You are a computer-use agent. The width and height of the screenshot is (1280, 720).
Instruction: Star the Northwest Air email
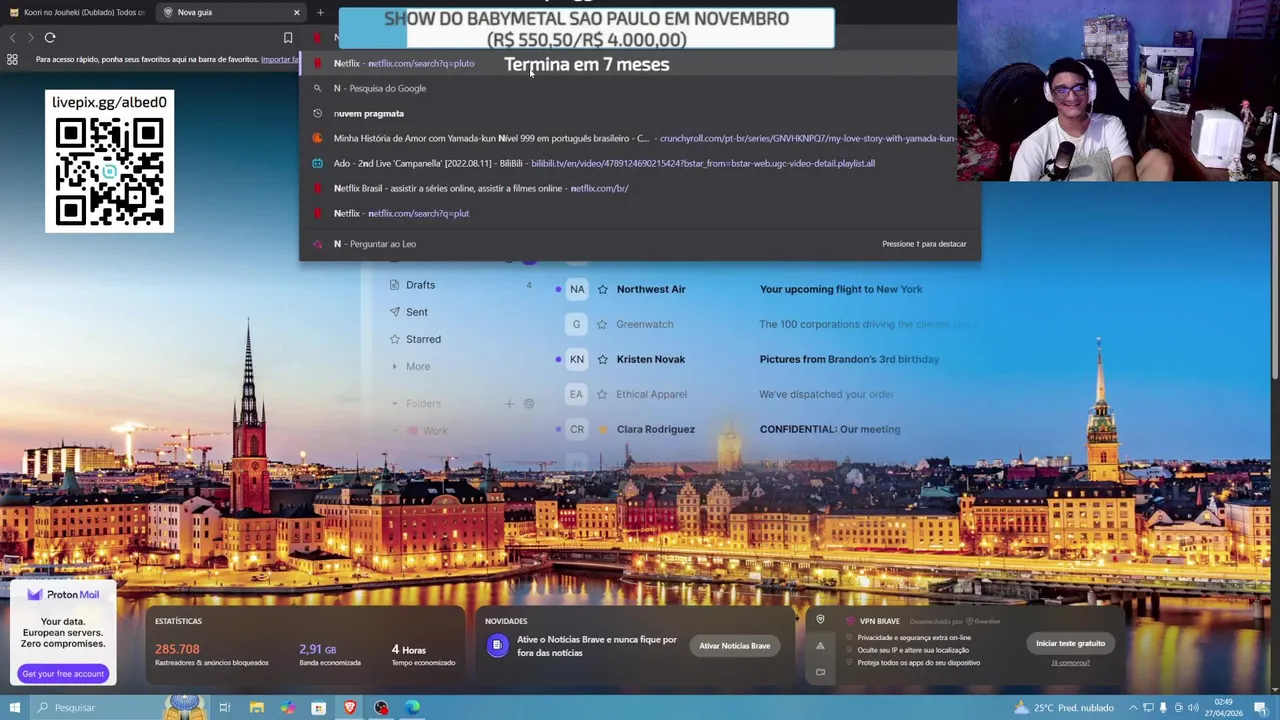click(x=603, y=289)
